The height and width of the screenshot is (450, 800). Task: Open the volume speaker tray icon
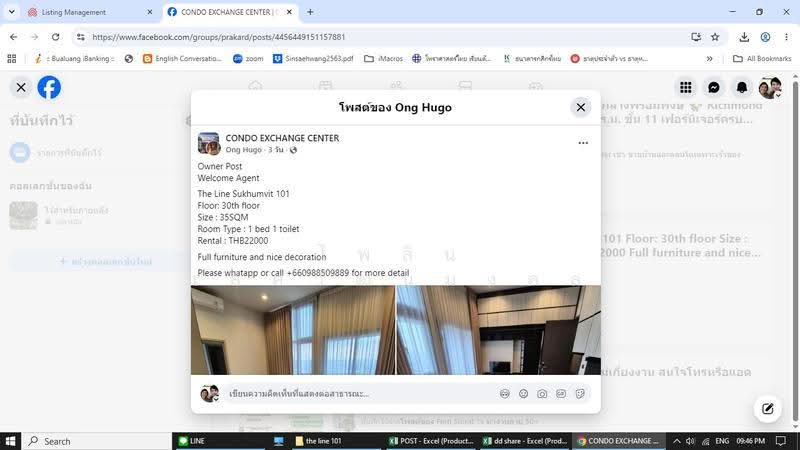(690, 441)
